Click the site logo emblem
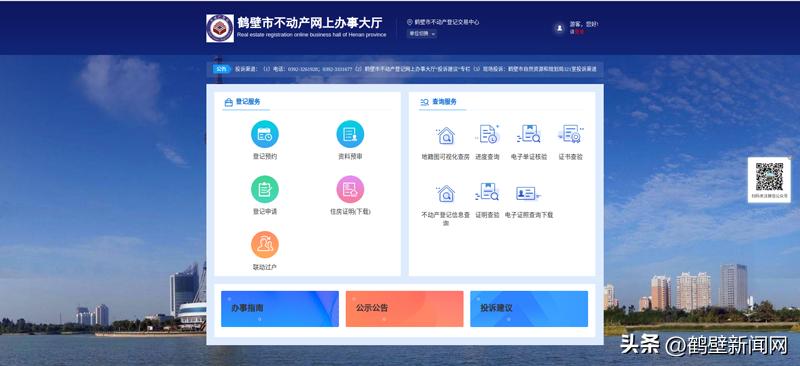Viewport: 800px width, 366px height. coord(220,28)
